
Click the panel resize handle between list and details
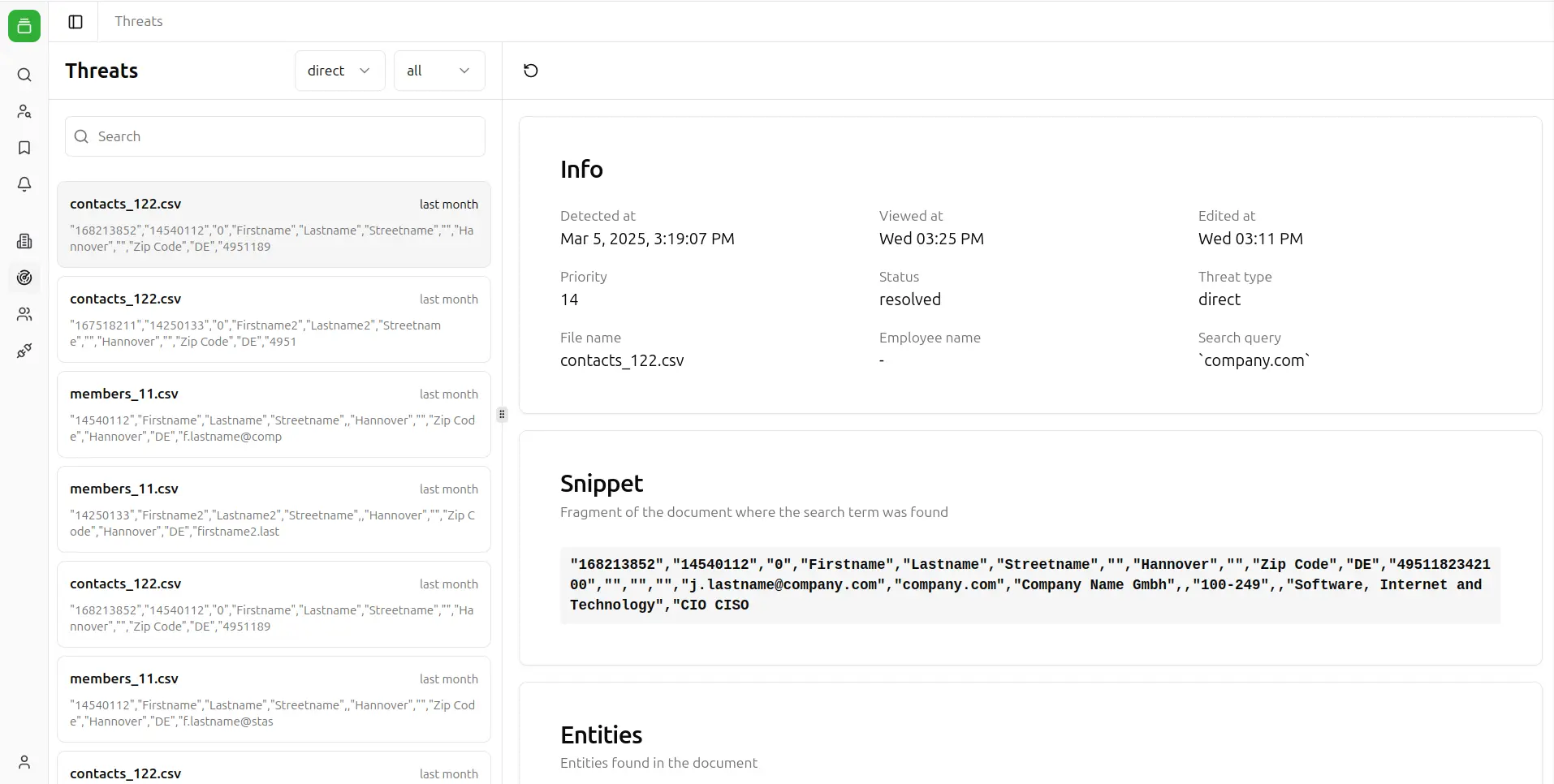pos(502,415)
